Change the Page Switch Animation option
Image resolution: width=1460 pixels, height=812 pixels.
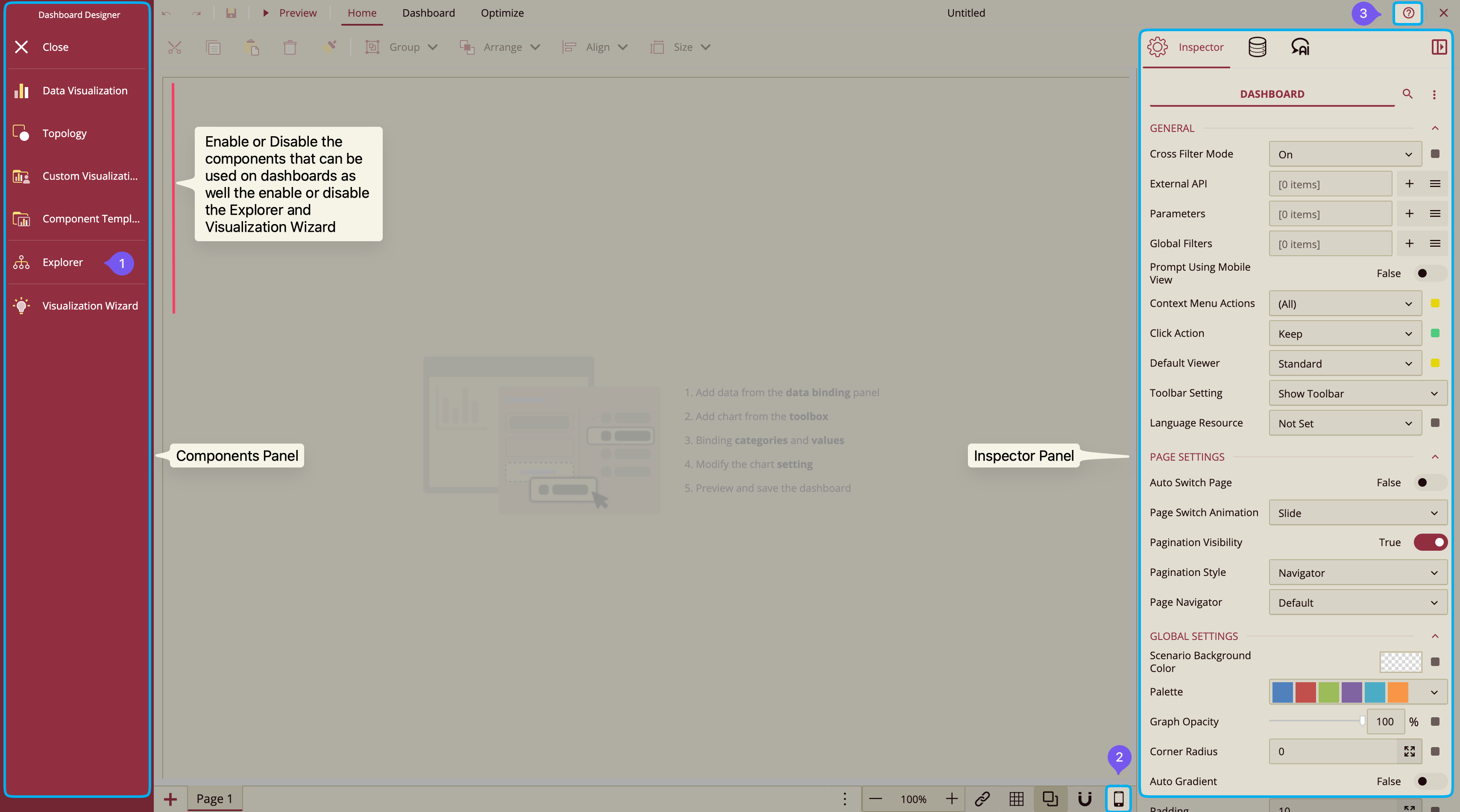click(x=1357, y=512)
